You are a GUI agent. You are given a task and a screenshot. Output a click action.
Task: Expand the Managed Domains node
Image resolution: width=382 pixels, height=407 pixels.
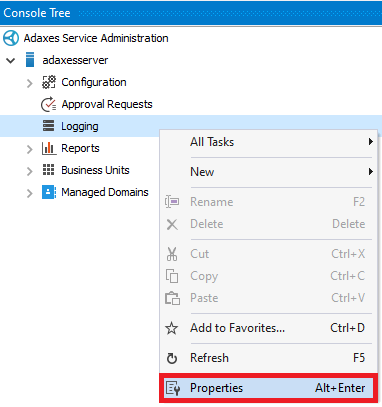(x=30, y=193)
